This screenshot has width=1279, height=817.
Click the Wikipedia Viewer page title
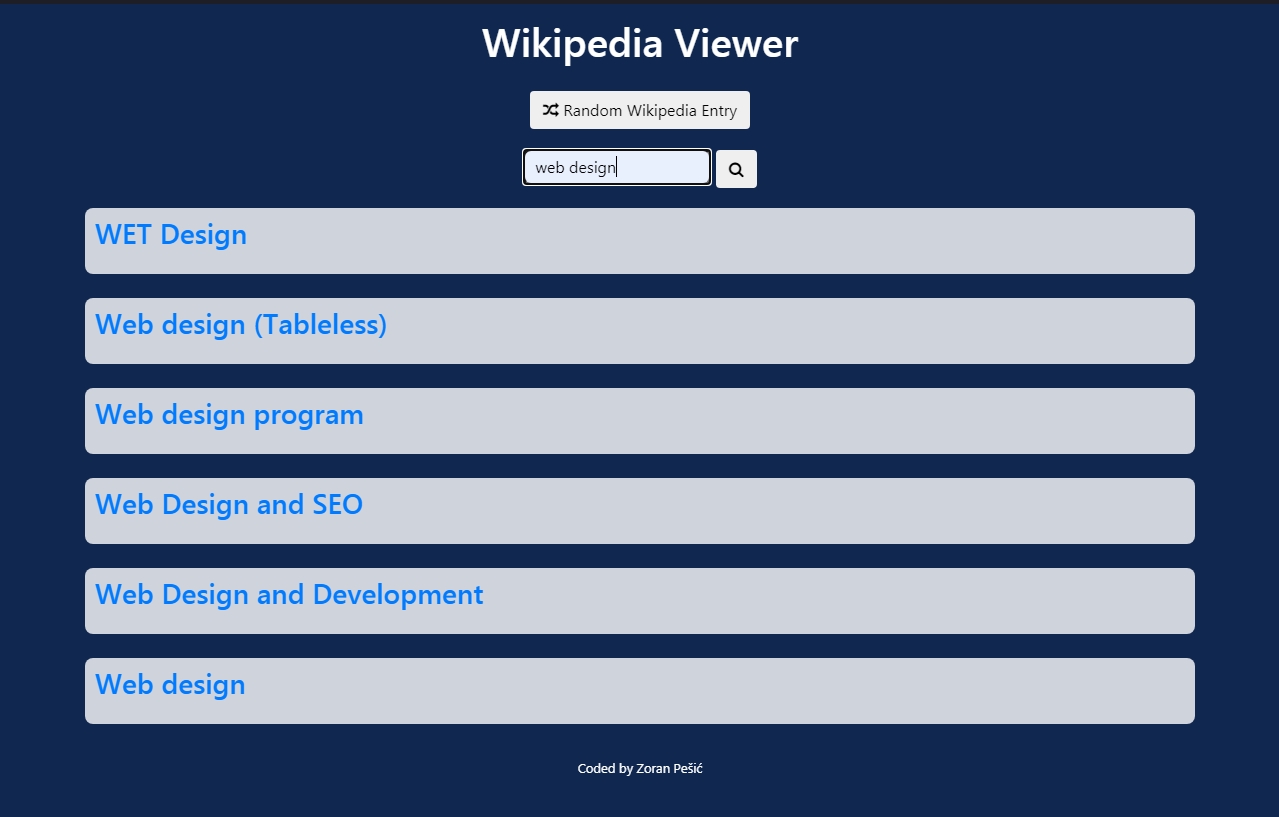(x=639, y=43)
